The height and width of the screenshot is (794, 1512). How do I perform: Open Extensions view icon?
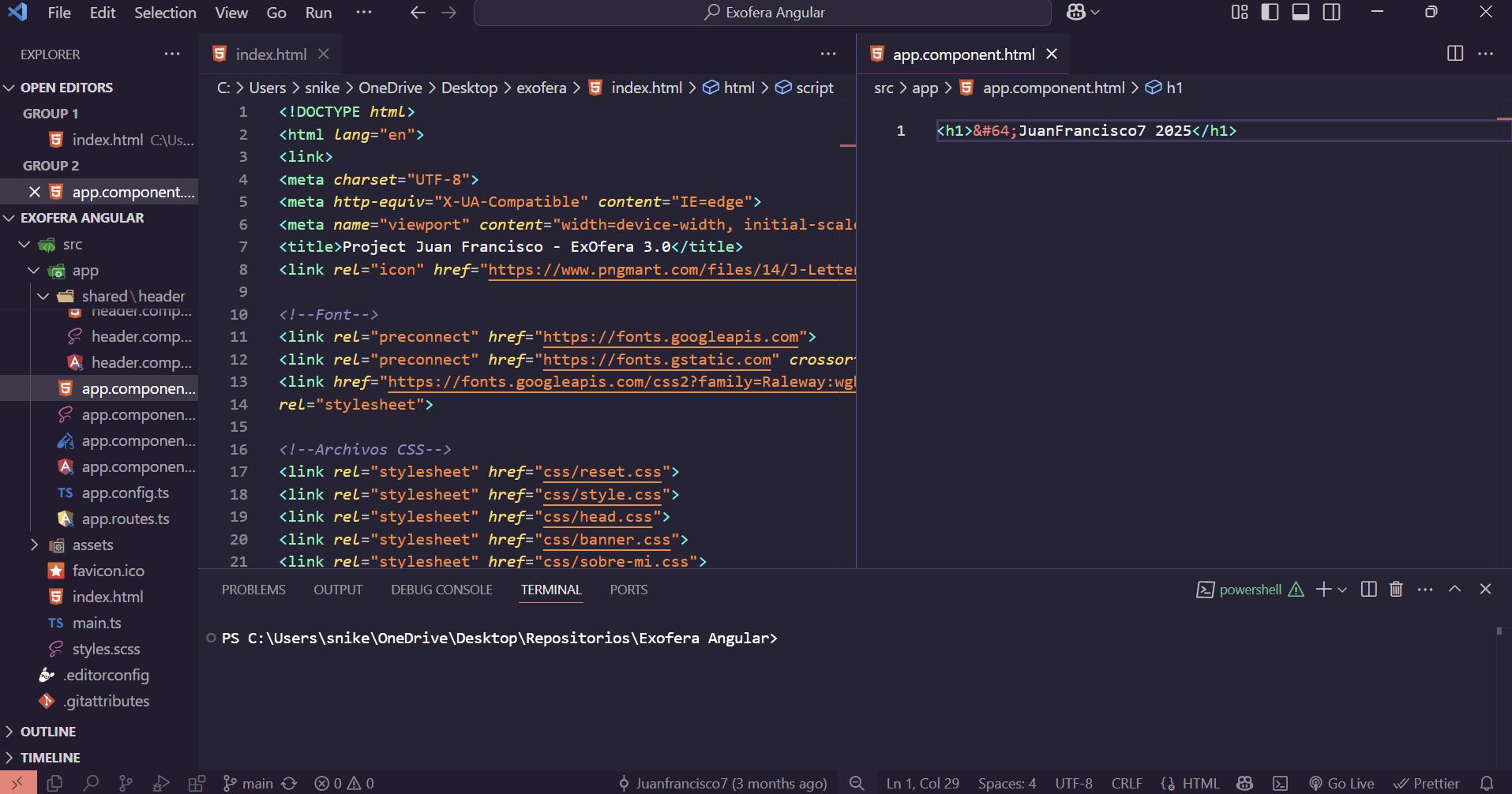197,783
